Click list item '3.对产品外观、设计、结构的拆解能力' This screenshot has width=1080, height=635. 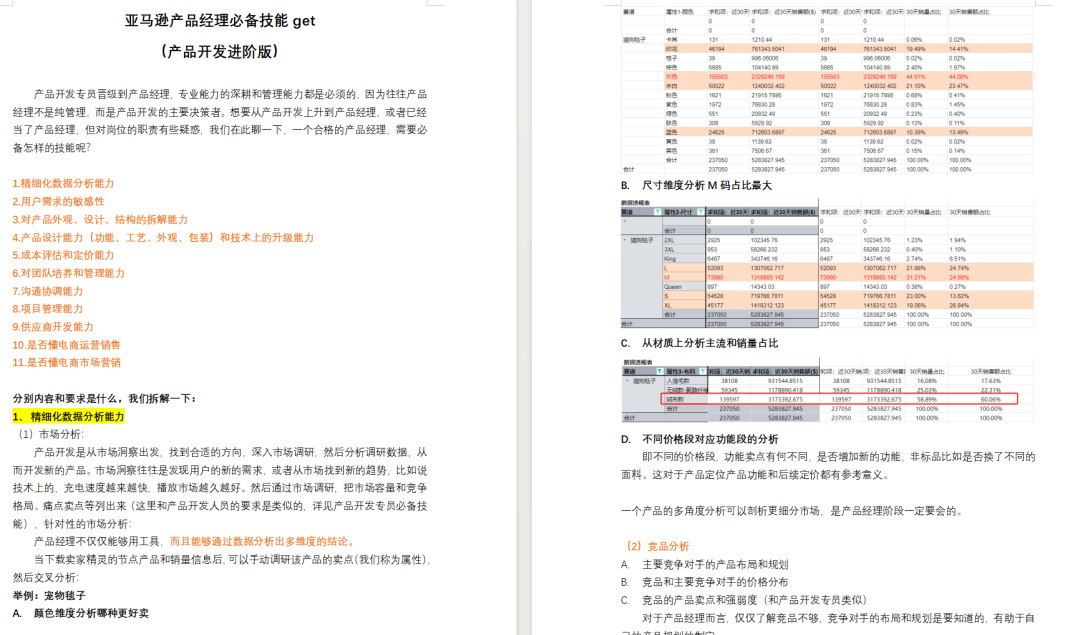pos(100,219)
